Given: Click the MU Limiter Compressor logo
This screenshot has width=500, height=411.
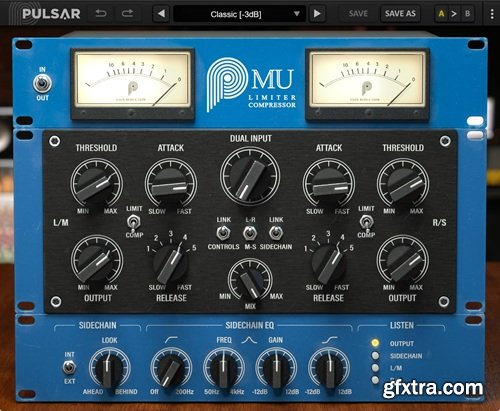Looking at the screenshot, I should point(251,84).
